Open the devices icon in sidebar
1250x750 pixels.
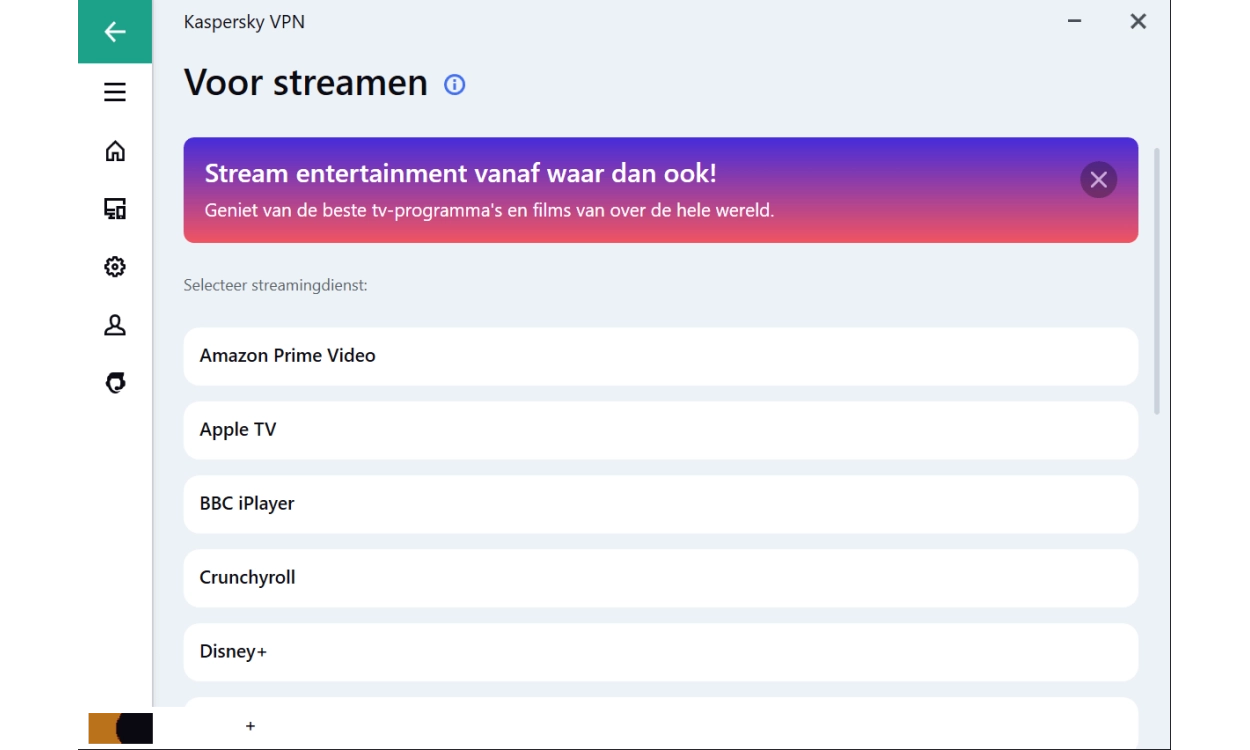pos(115,209)
